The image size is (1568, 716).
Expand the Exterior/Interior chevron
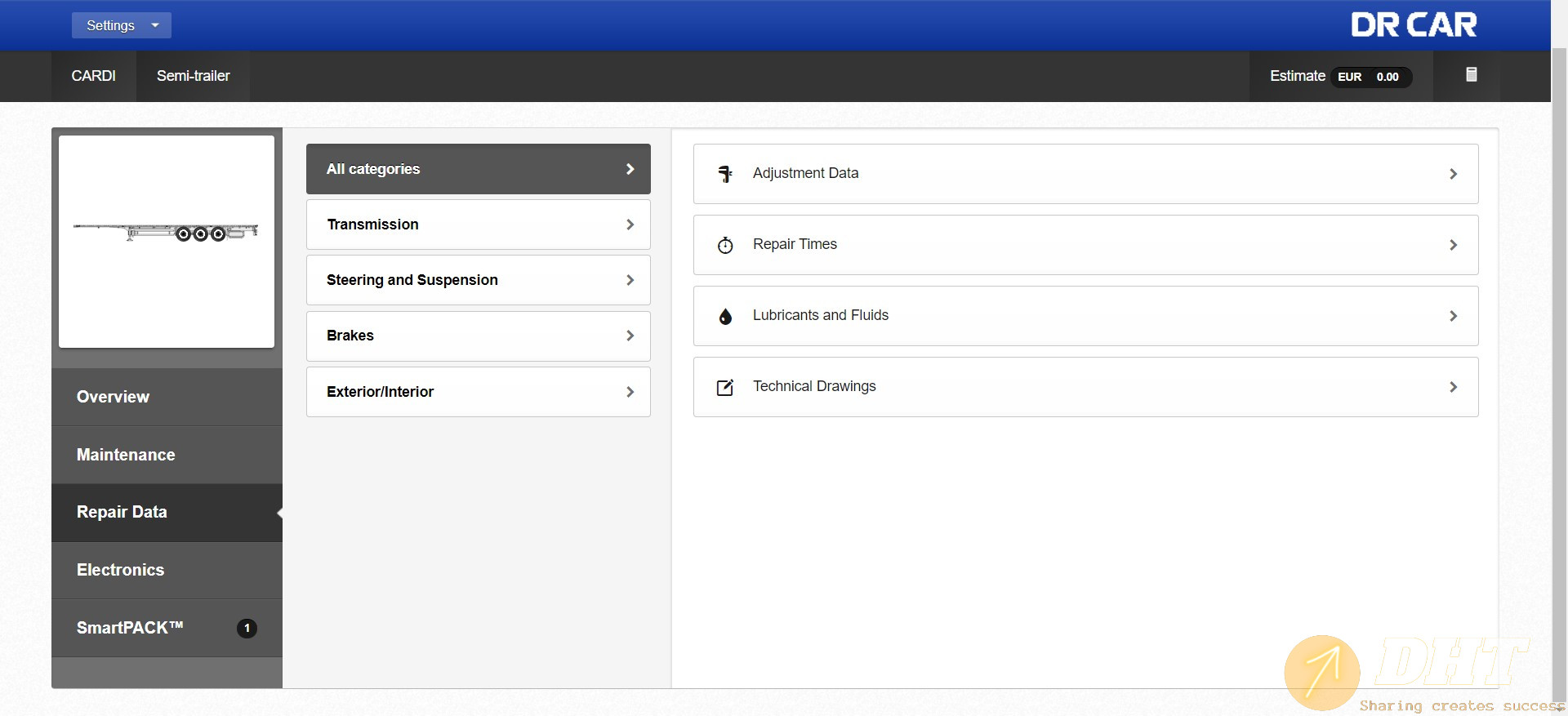pos(630,392)
